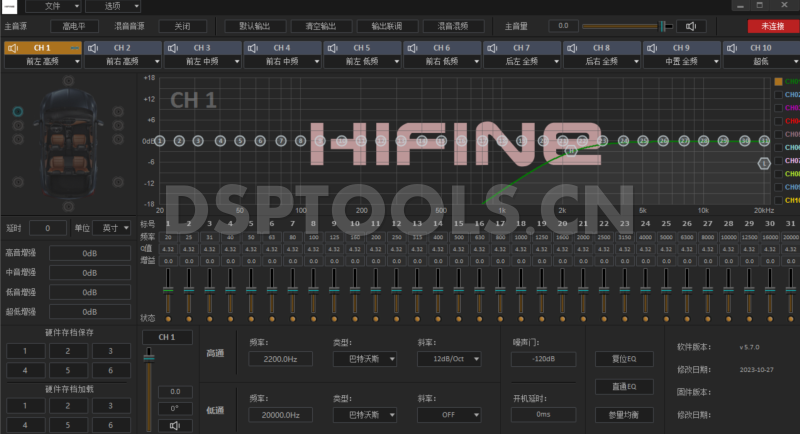Click the 复位EQ button
Screen dimensions: 800x434
click(624, 359)
